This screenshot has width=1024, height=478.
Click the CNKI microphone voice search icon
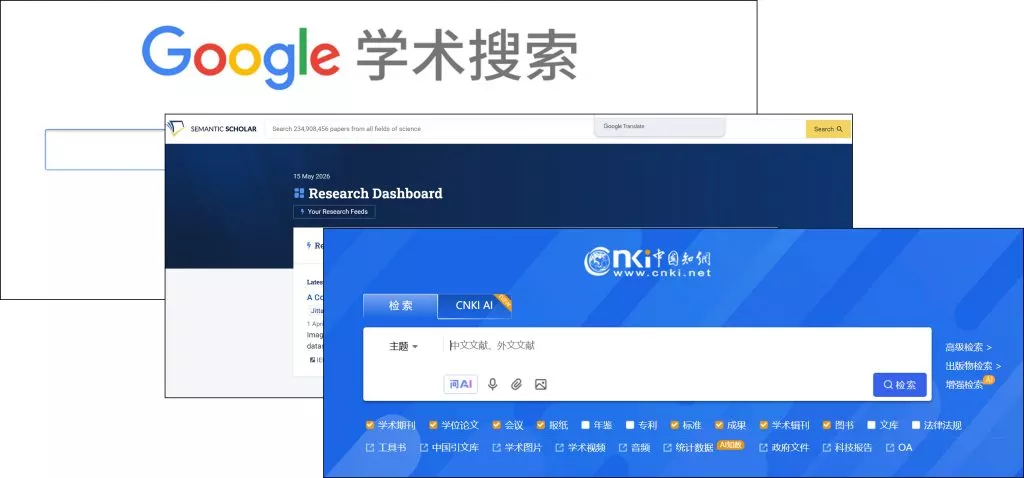click(492, 385)
